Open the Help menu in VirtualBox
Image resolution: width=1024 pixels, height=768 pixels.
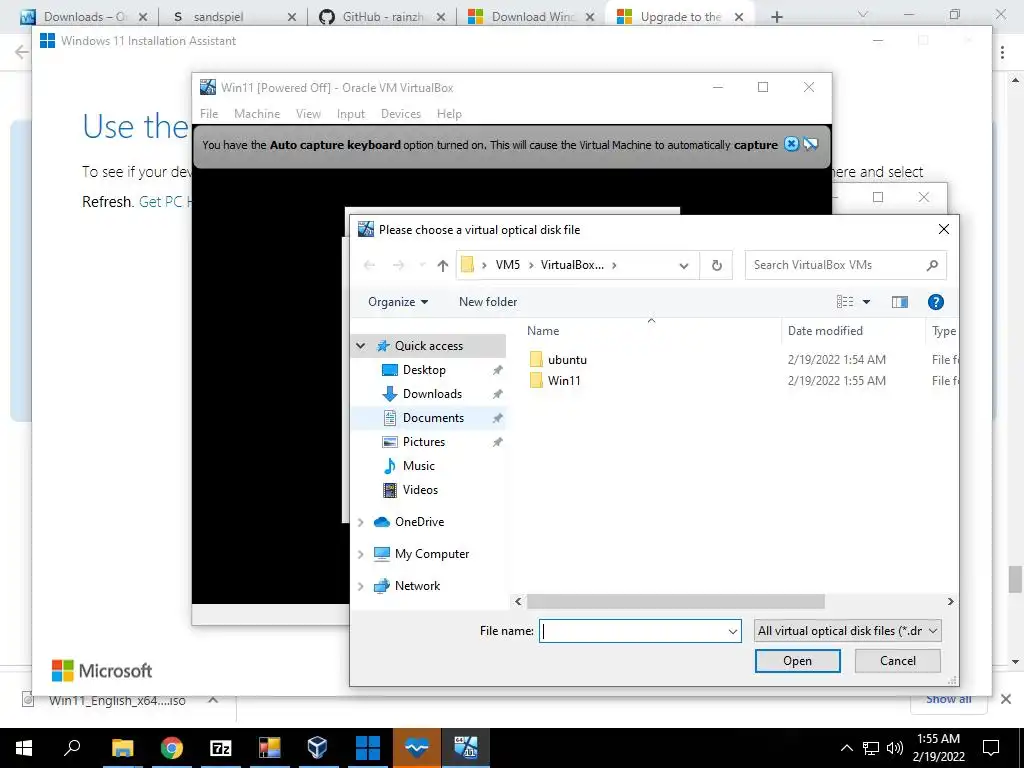[x=449, y=114]
